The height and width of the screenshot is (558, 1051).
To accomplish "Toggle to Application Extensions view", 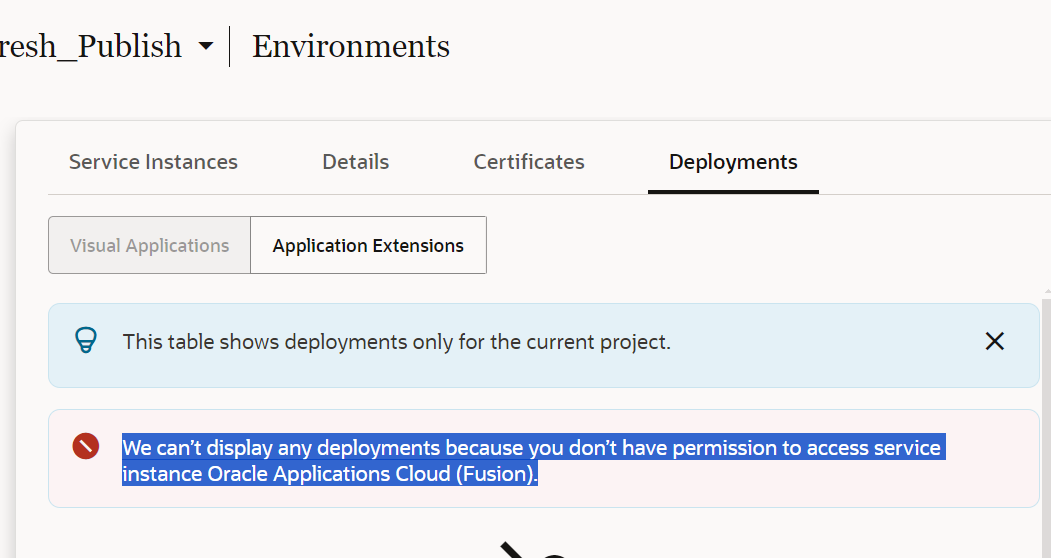I will [x=368, y=245].
